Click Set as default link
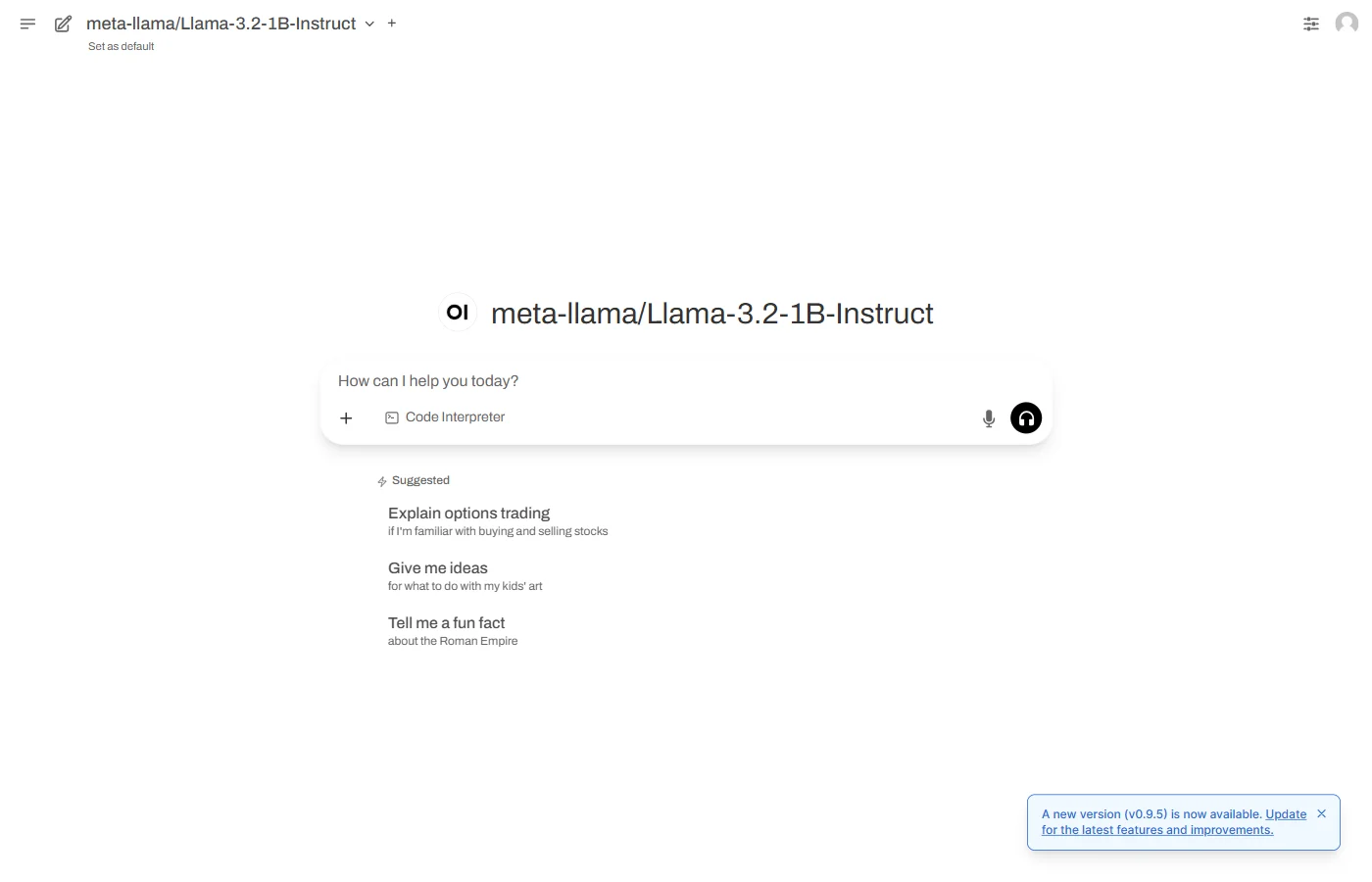The image size is (1372, 882). pos(122,46)
